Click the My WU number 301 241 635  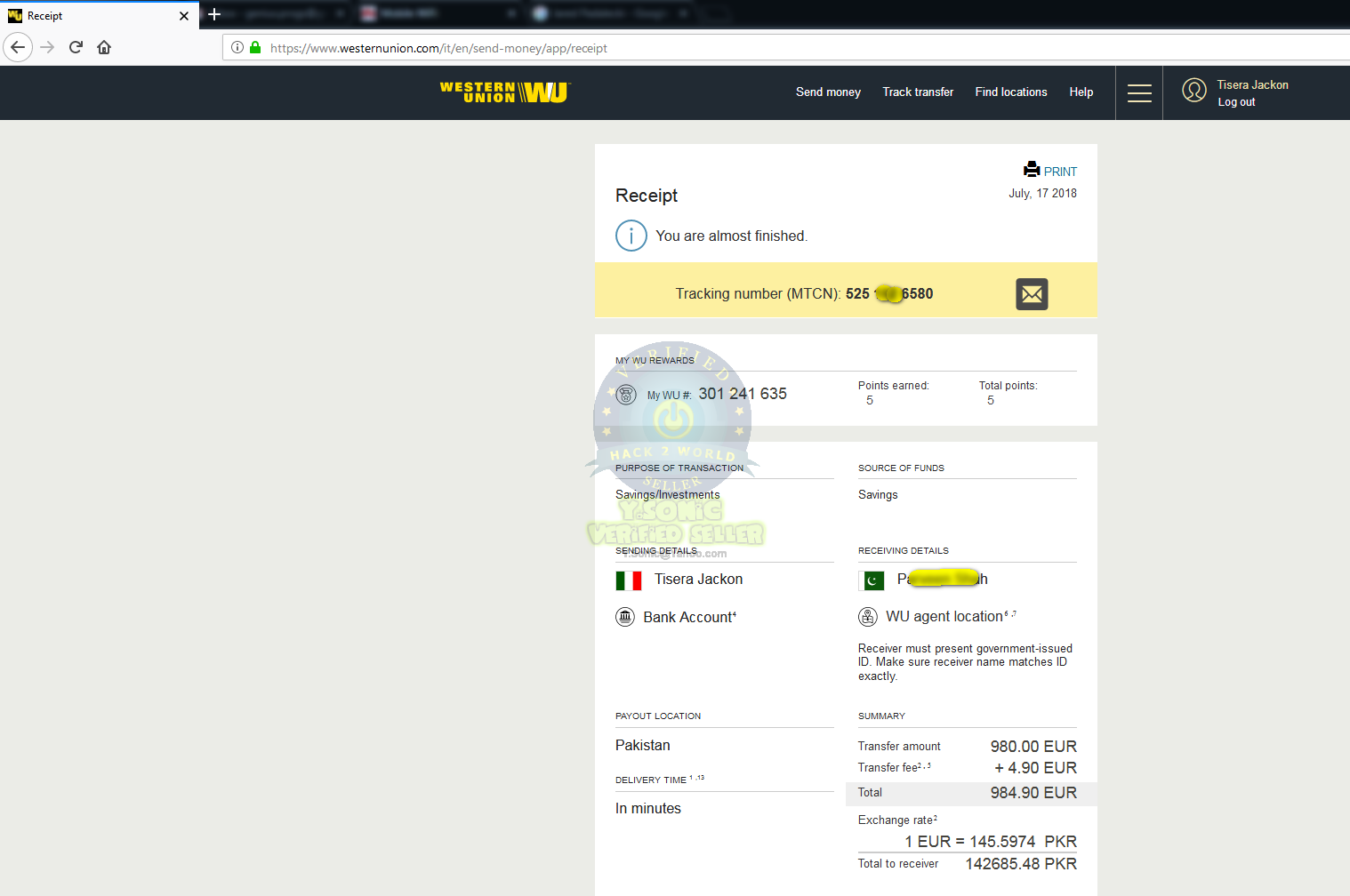point(743,394)
